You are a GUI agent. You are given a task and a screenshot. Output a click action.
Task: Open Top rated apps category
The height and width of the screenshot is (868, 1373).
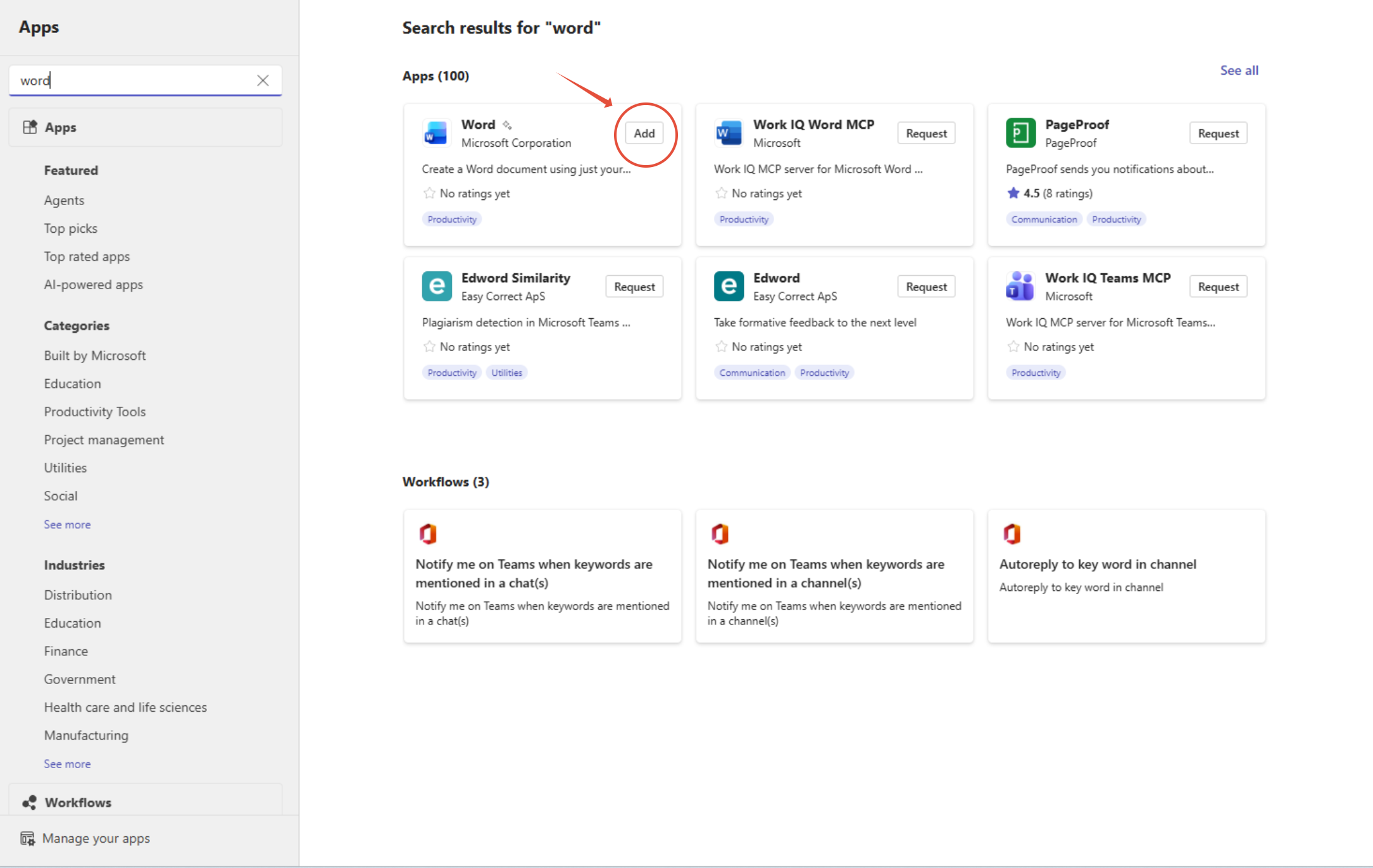pos(87,256)
